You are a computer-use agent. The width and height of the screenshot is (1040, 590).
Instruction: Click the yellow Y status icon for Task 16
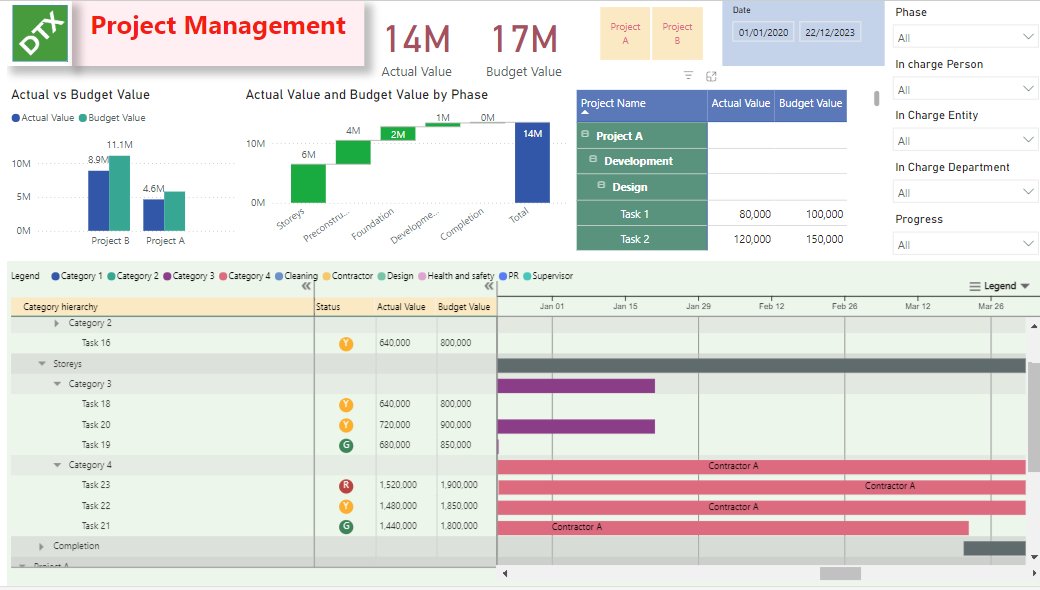[346, 343]
